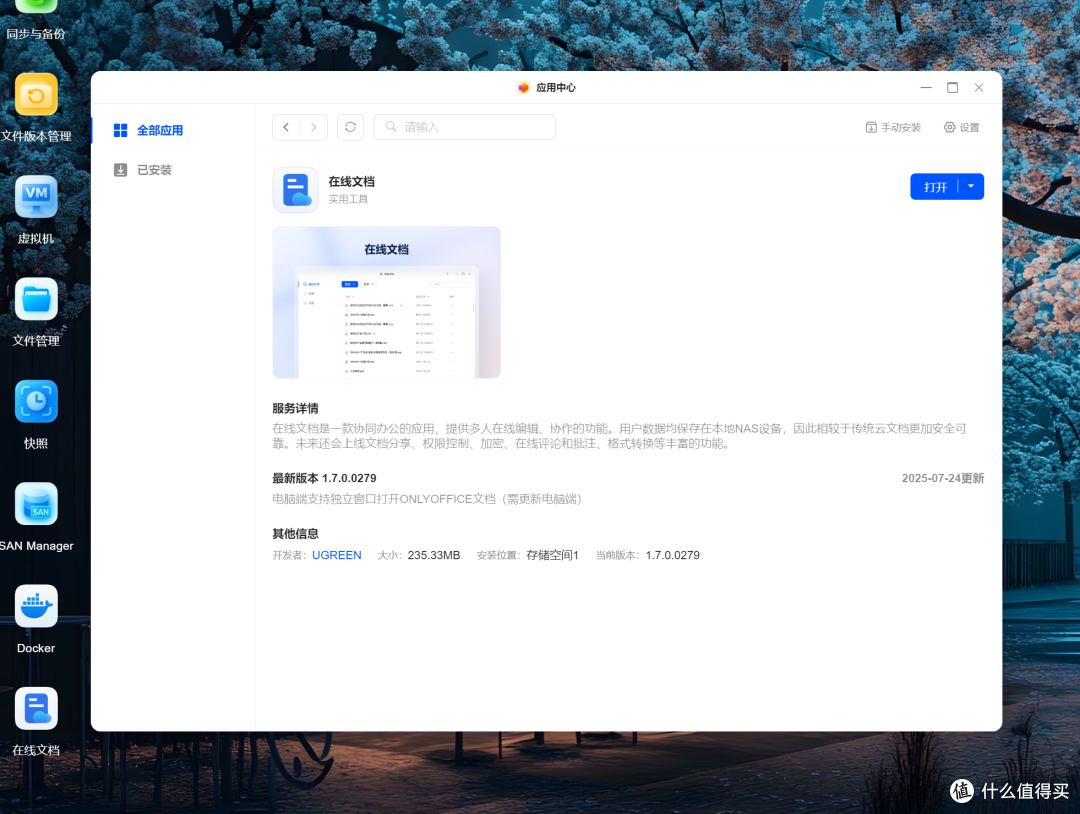View the 在线文档 preview screenshot
Viewport: 1080px width, 814px height.
pyautogui.click(x=386, y=302)
